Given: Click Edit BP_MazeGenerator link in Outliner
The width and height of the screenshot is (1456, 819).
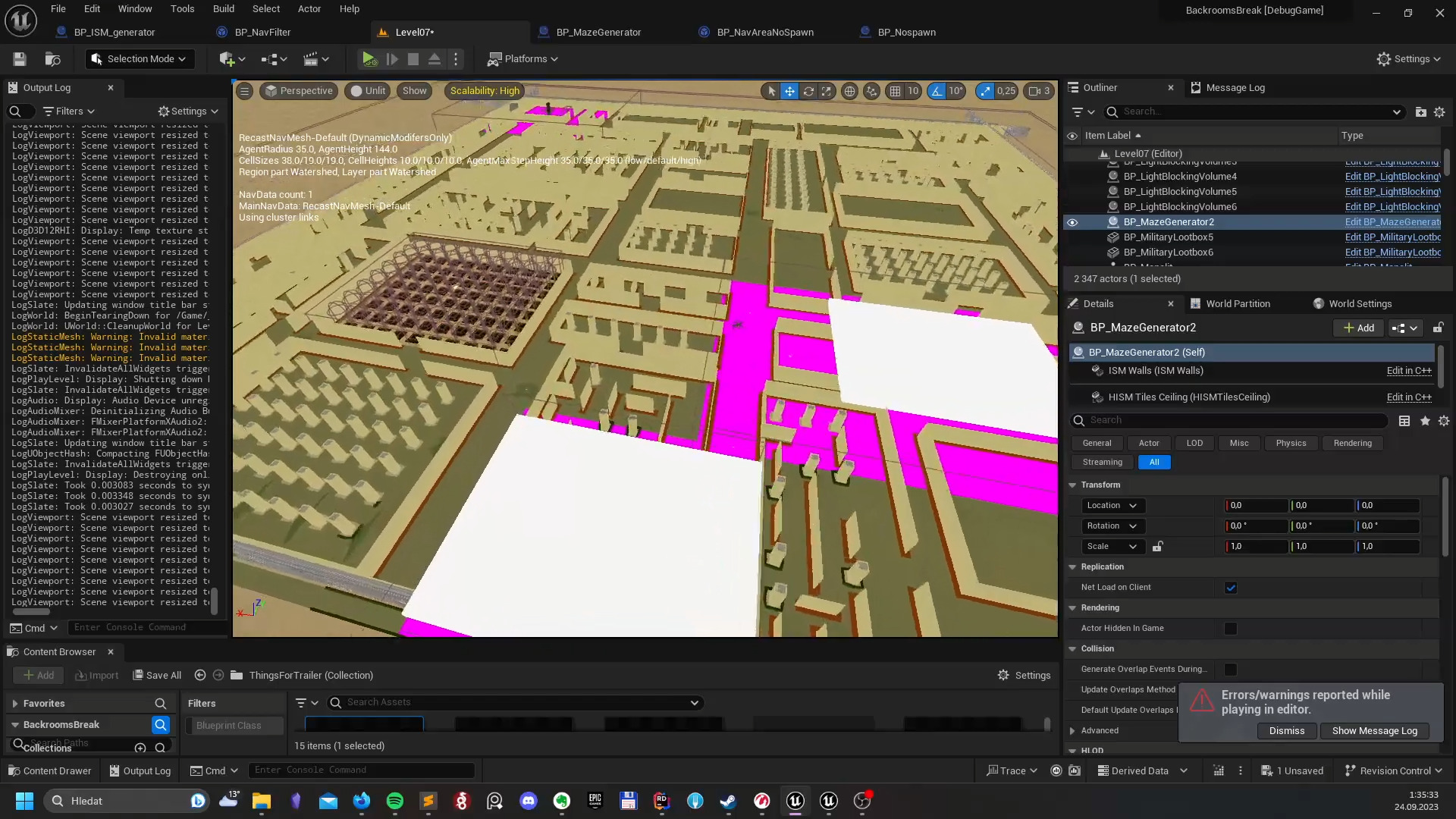Looking at the screenshot, I should pos(1392,222).
